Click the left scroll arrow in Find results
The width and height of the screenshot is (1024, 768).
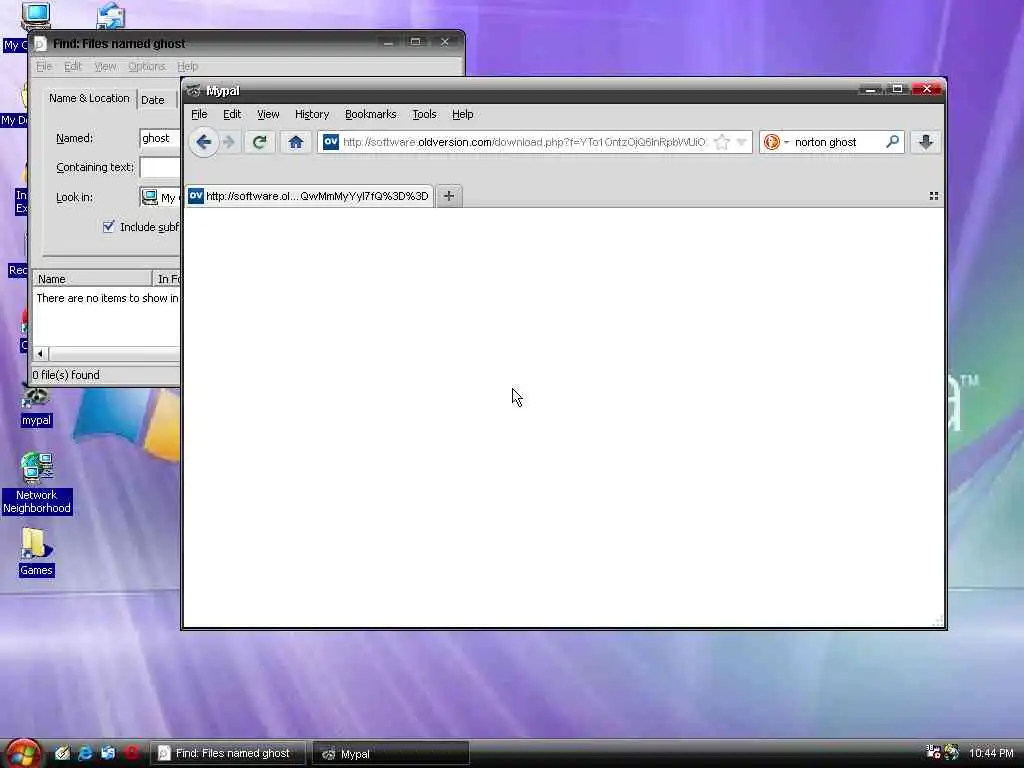point(40,354)
